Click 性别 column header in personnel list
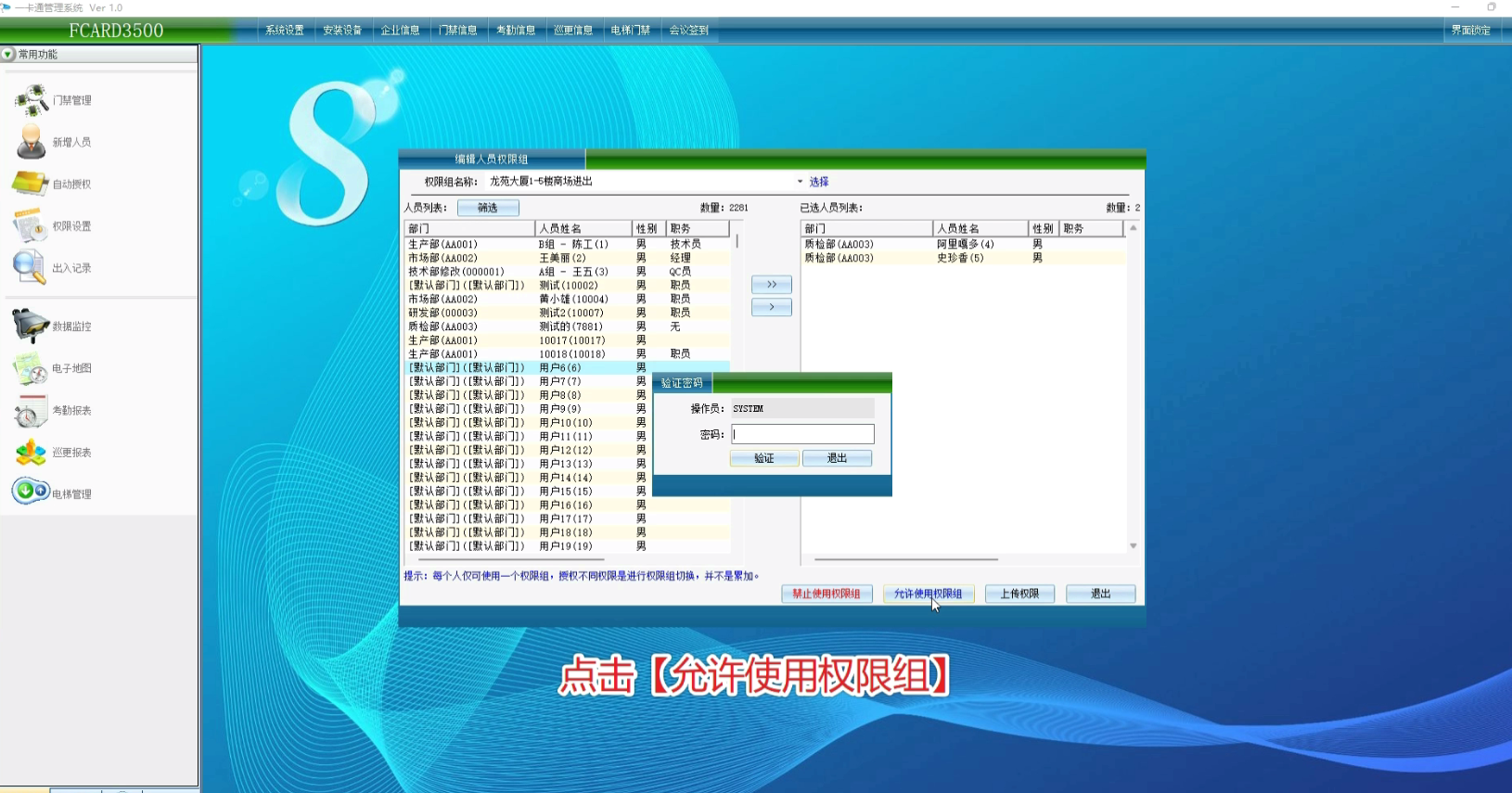 pyautogui.click(x=648, y=228)
